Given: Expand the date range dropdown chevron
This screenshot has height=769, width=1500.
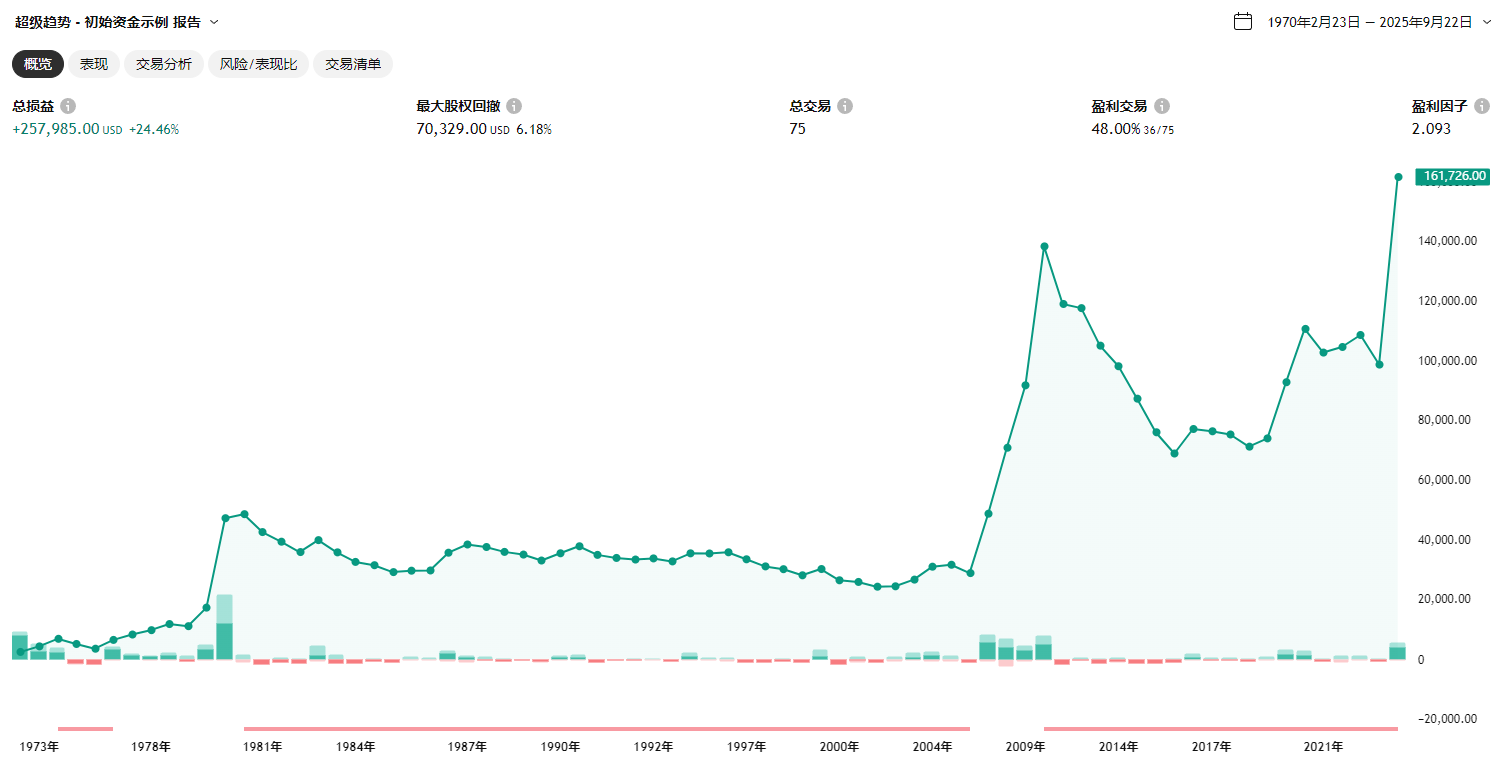Looking at the screenshot, I should coord(1487,21).
